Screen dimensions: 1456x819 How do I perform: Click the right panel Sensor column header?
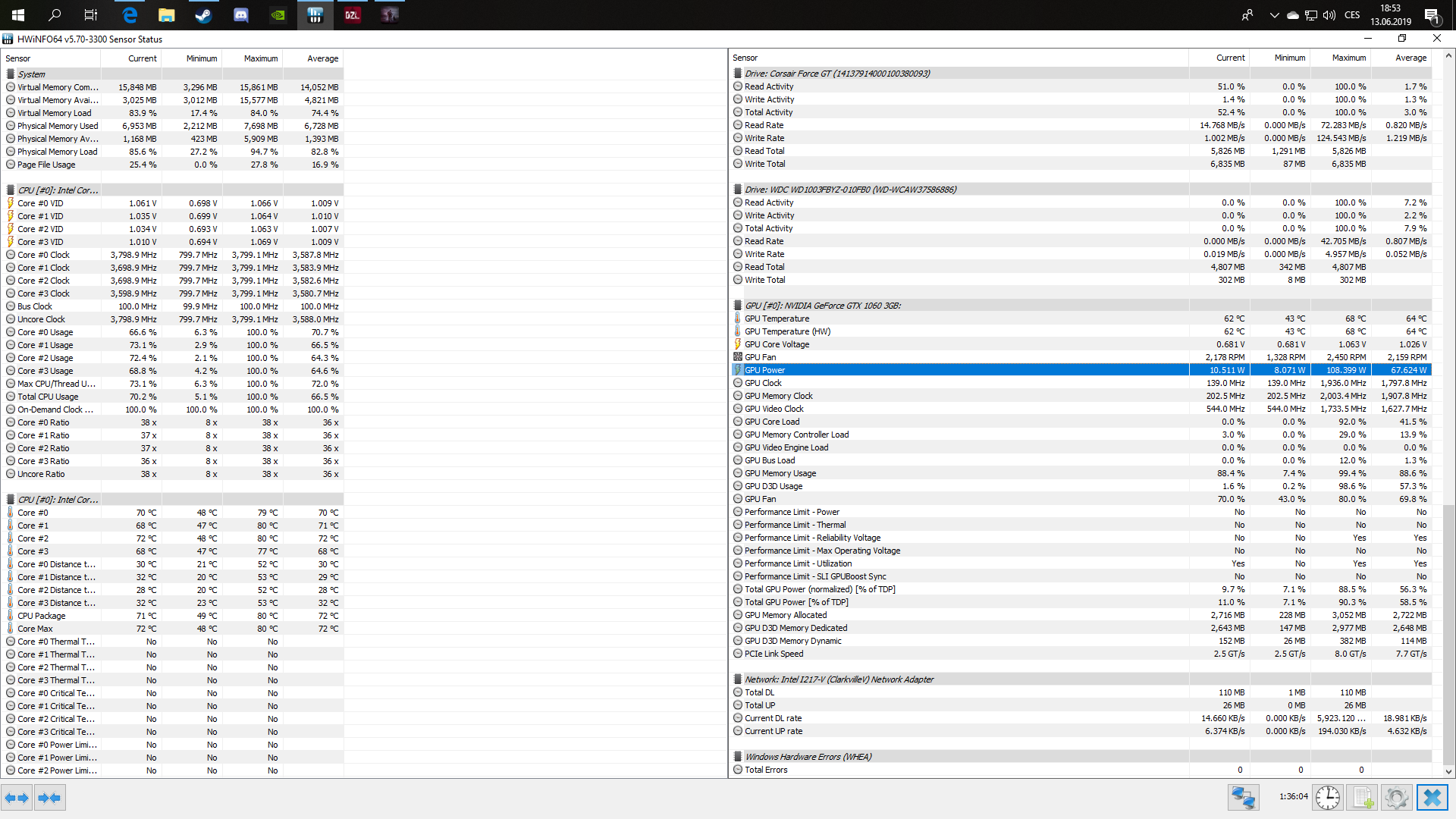click(x=745, y=58)
